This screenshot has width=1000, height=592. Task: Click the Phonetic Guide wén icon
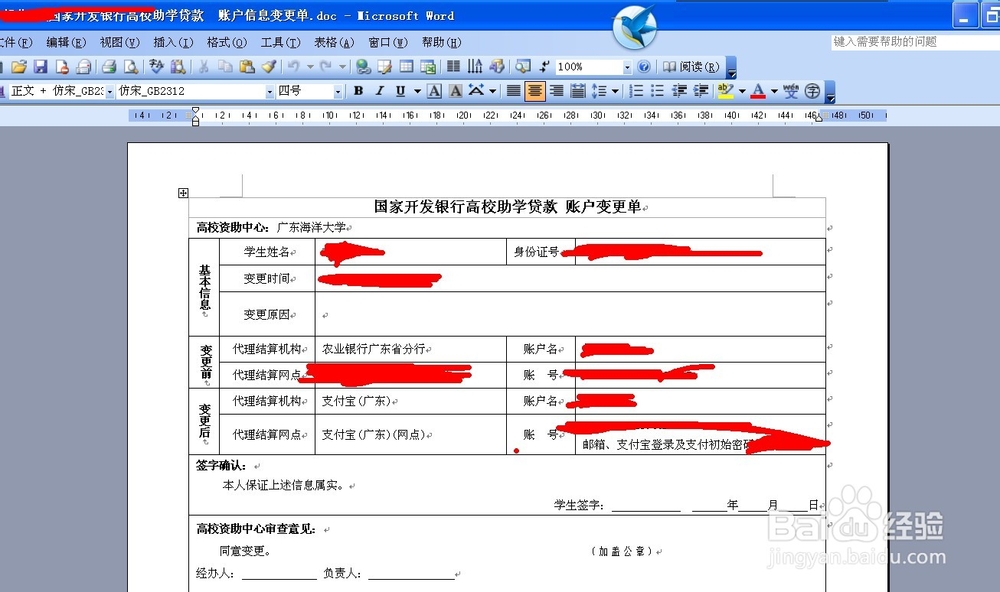pyautogui.click(x=791, y=91)
